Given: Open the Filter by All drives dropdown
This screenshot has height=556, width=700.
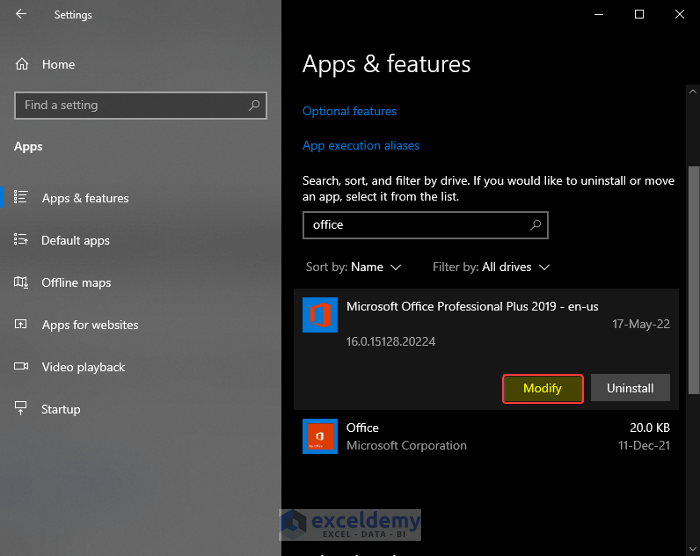Looking at the screenshot, I should click(491, 267).
